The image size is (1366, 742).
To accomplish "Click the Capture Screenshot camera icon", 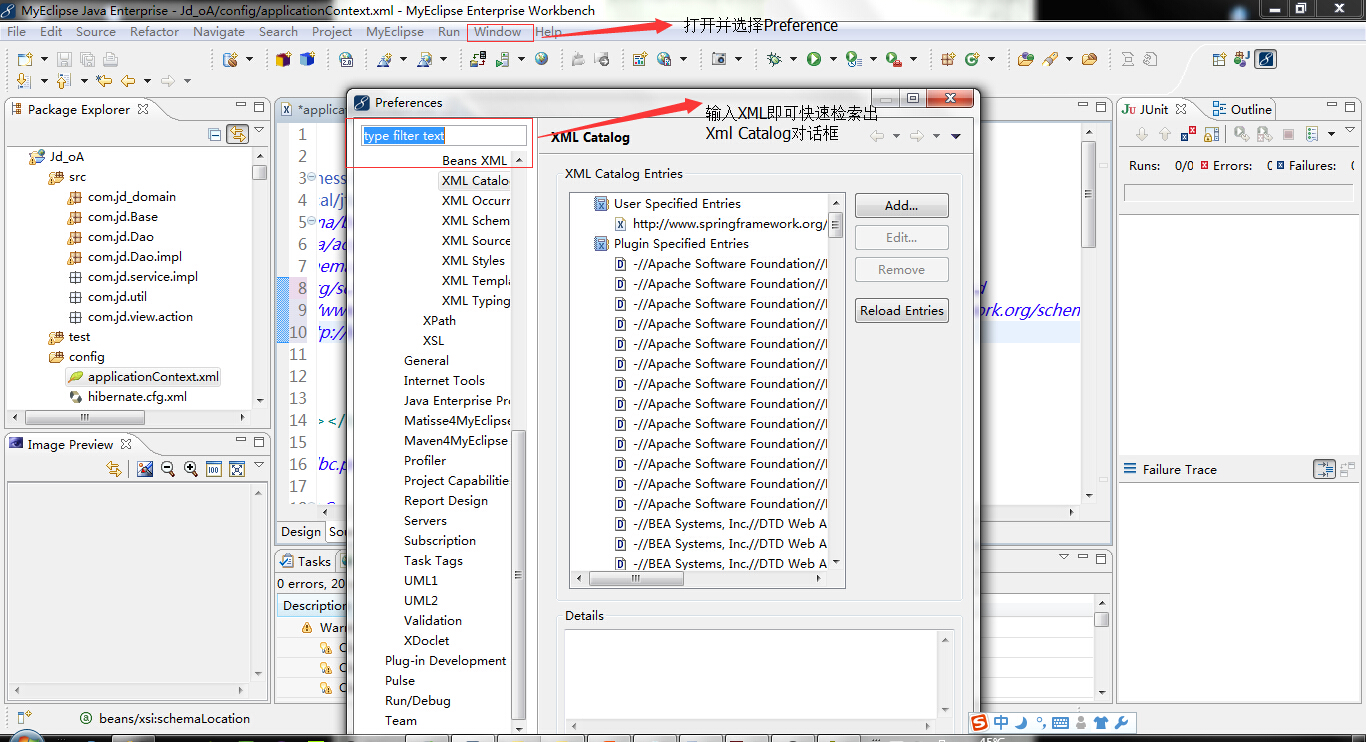I will click(x=718, y=60).
